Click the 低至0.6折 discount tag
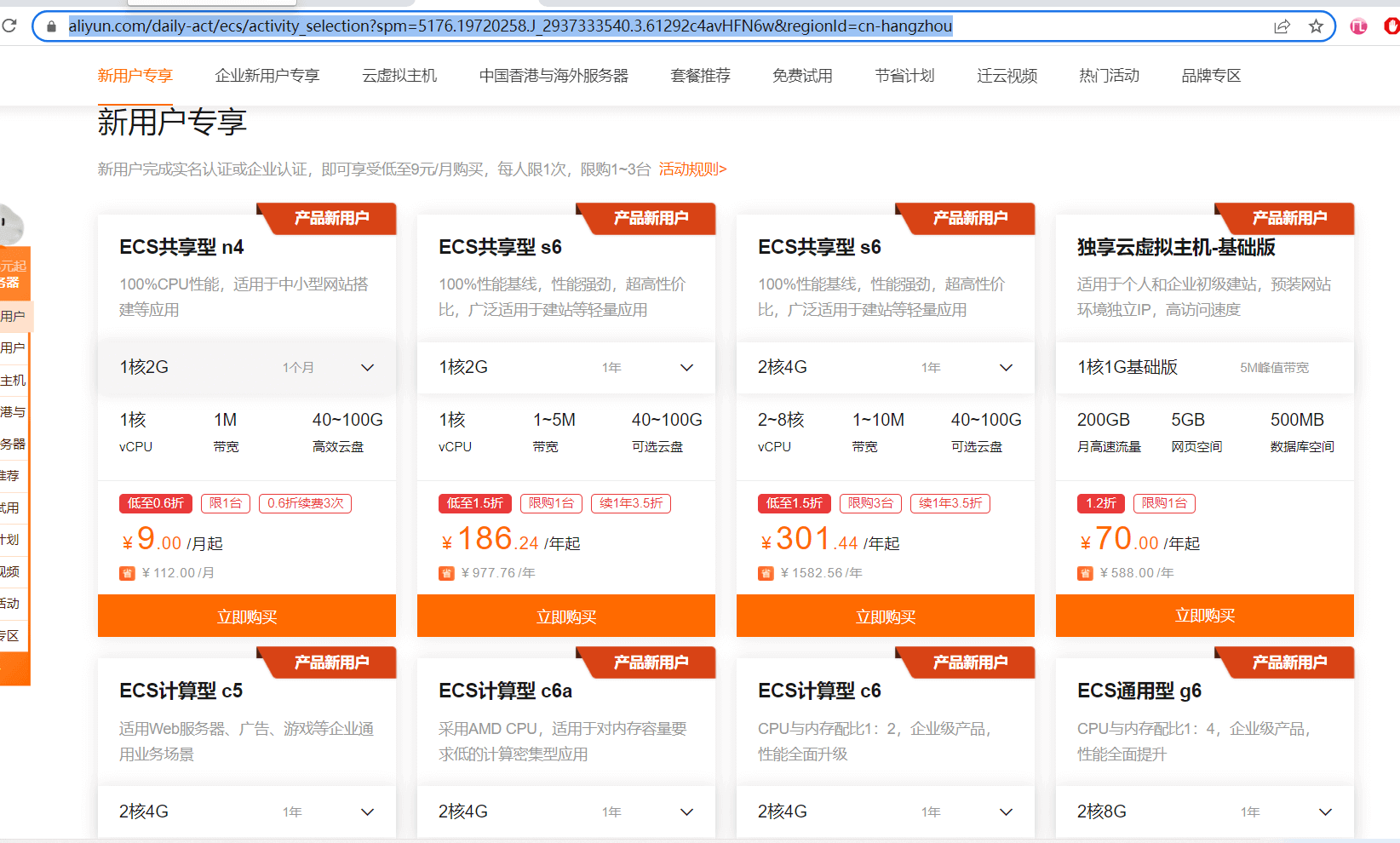The image size is (1400, 843). point(156,503)
